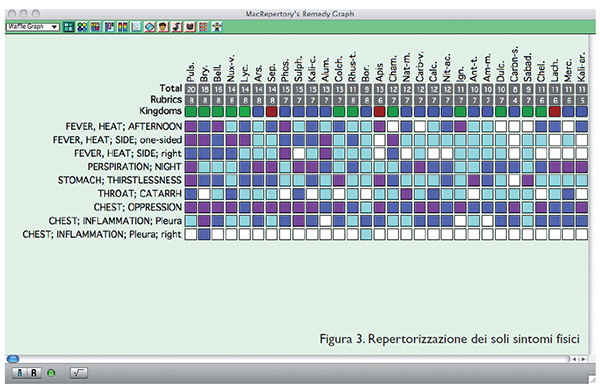The height and width of the screenshot is (390, 600).
Task: Click the blue horizontal scrollbar thumb
Action: pyautogui.click(x=13, y=359)
